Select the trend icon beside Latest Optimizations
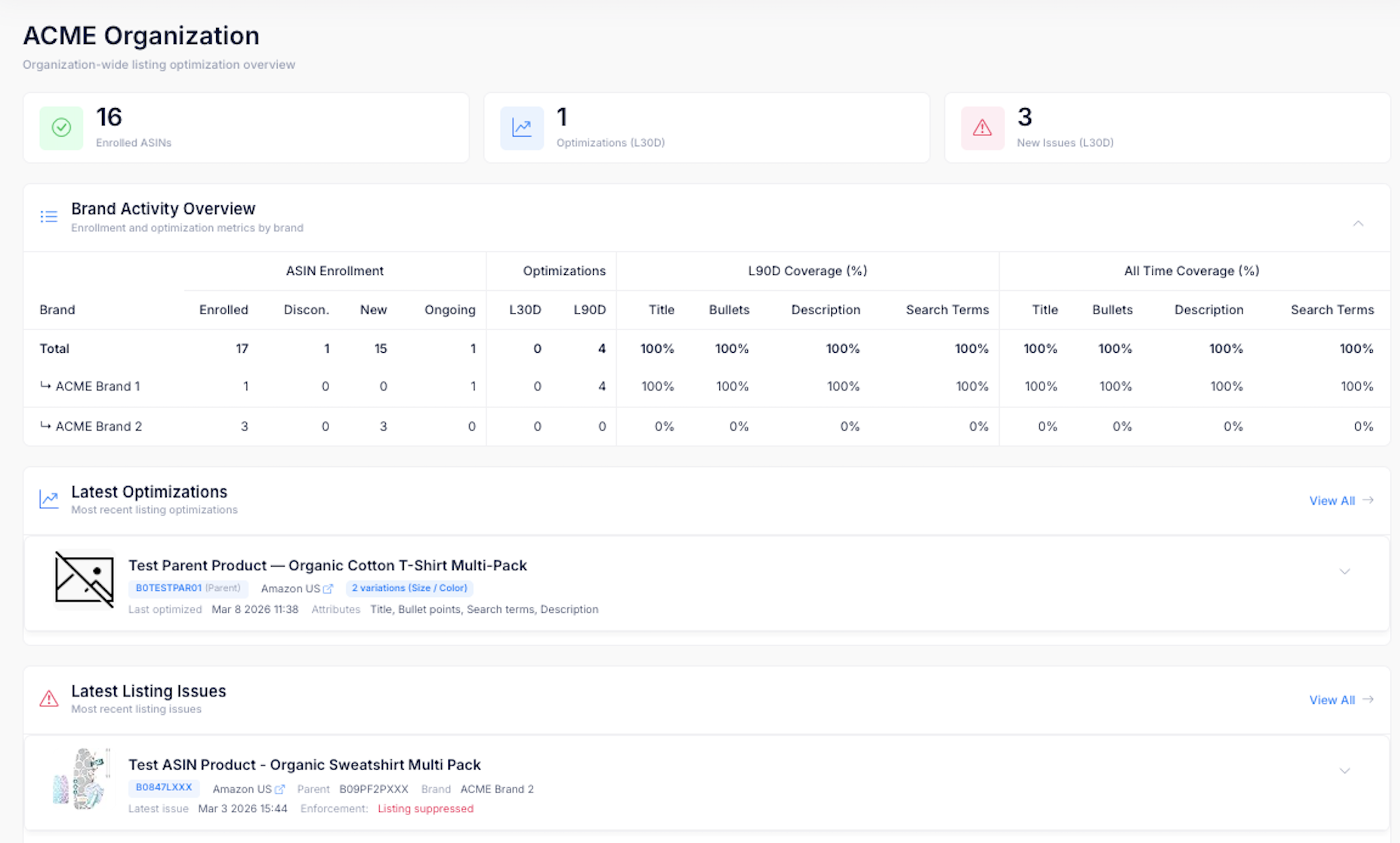Image resolution: width=1400 pixels, height=843 pixels. pyautogui.click(x=48, y=499)
